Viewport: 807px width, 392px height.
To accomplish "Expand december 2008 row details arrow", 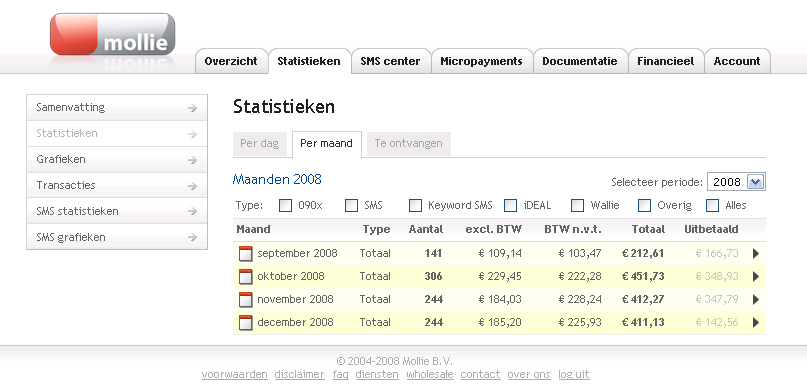I will 756,323.
